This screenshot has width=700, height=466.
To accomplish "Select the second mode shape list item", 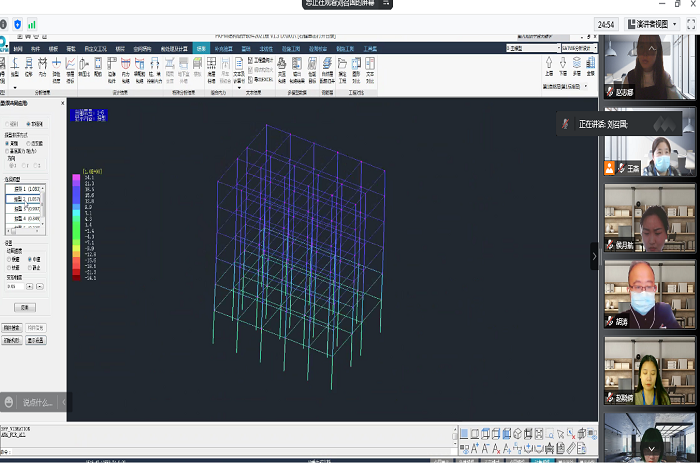I will click(x=24, y=199).
